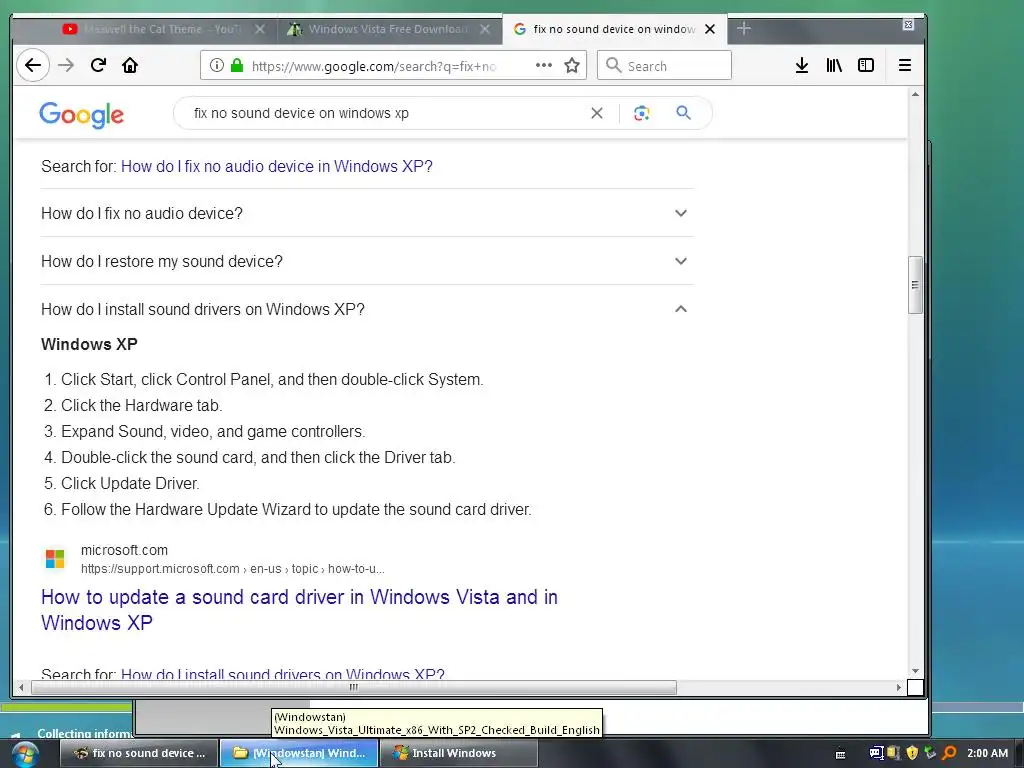Image resolution: width=1024 pixels, height=768 pixels.
Task: Click the vertical scrollbar thumb
Action: [x=915, y=285]
